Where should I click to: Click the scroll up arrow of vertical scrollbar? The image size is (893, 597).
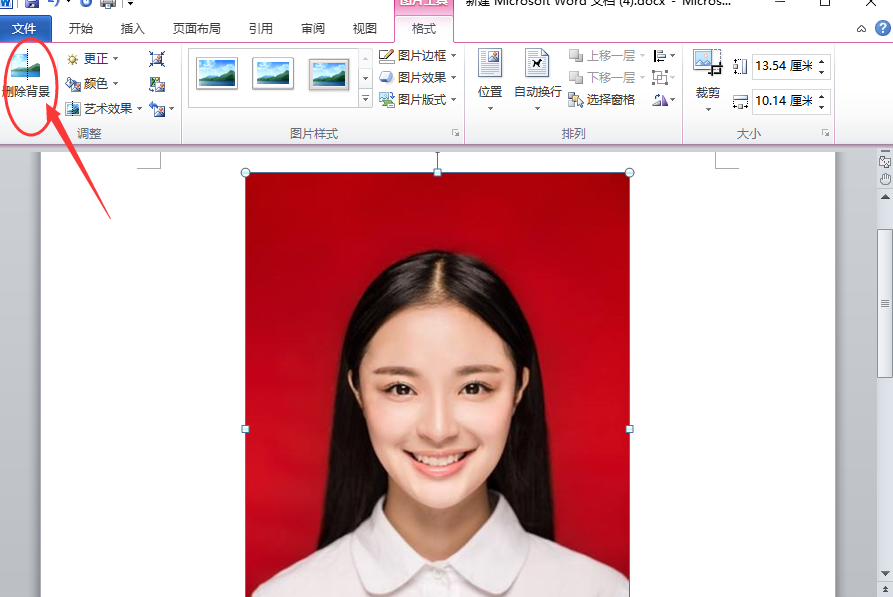point(885,197)
